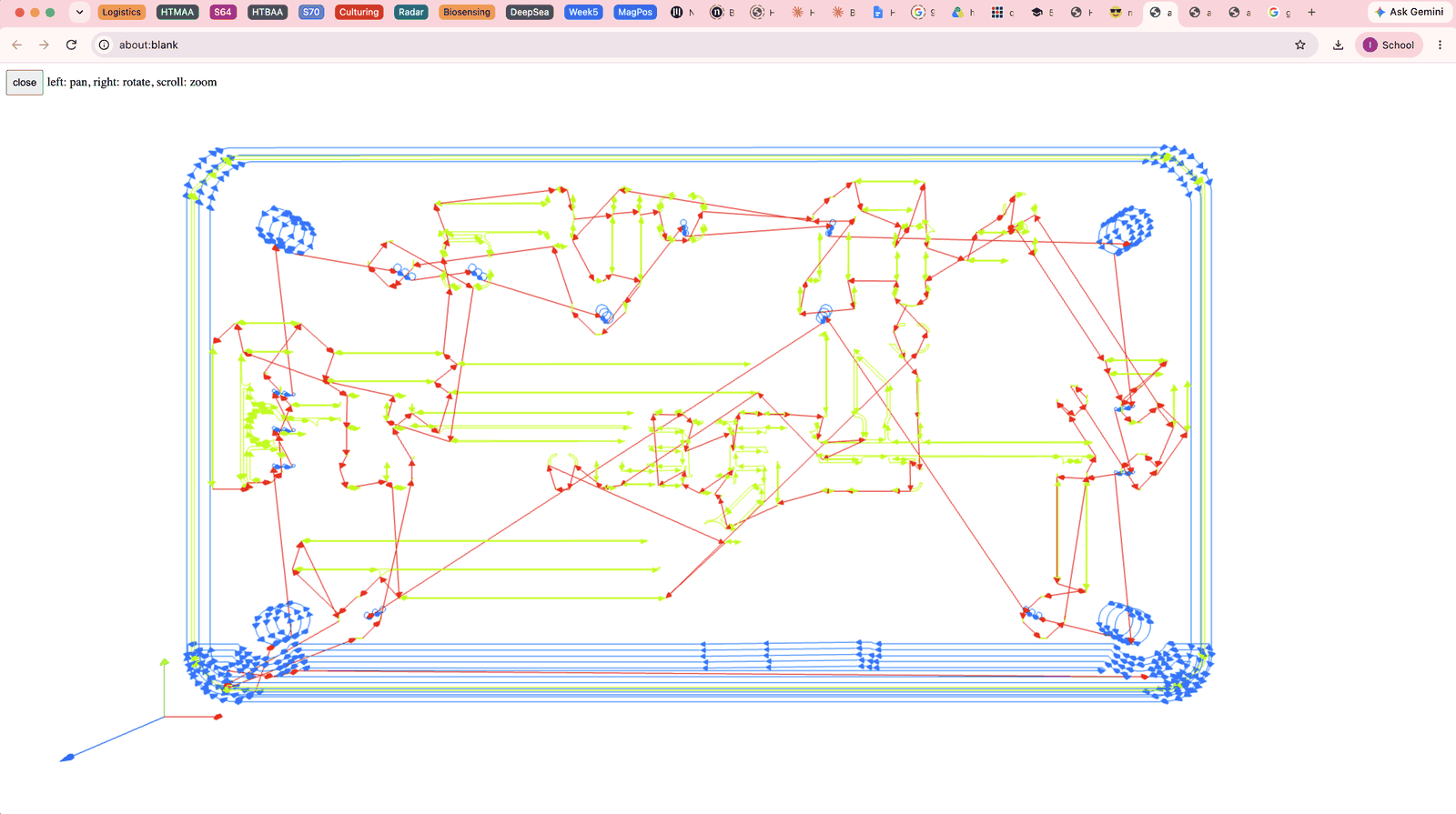The height and width of the screenshot is (814, 1456).
Task: Open a new tab with the plus icon
Action: (x=1311, y=12)
